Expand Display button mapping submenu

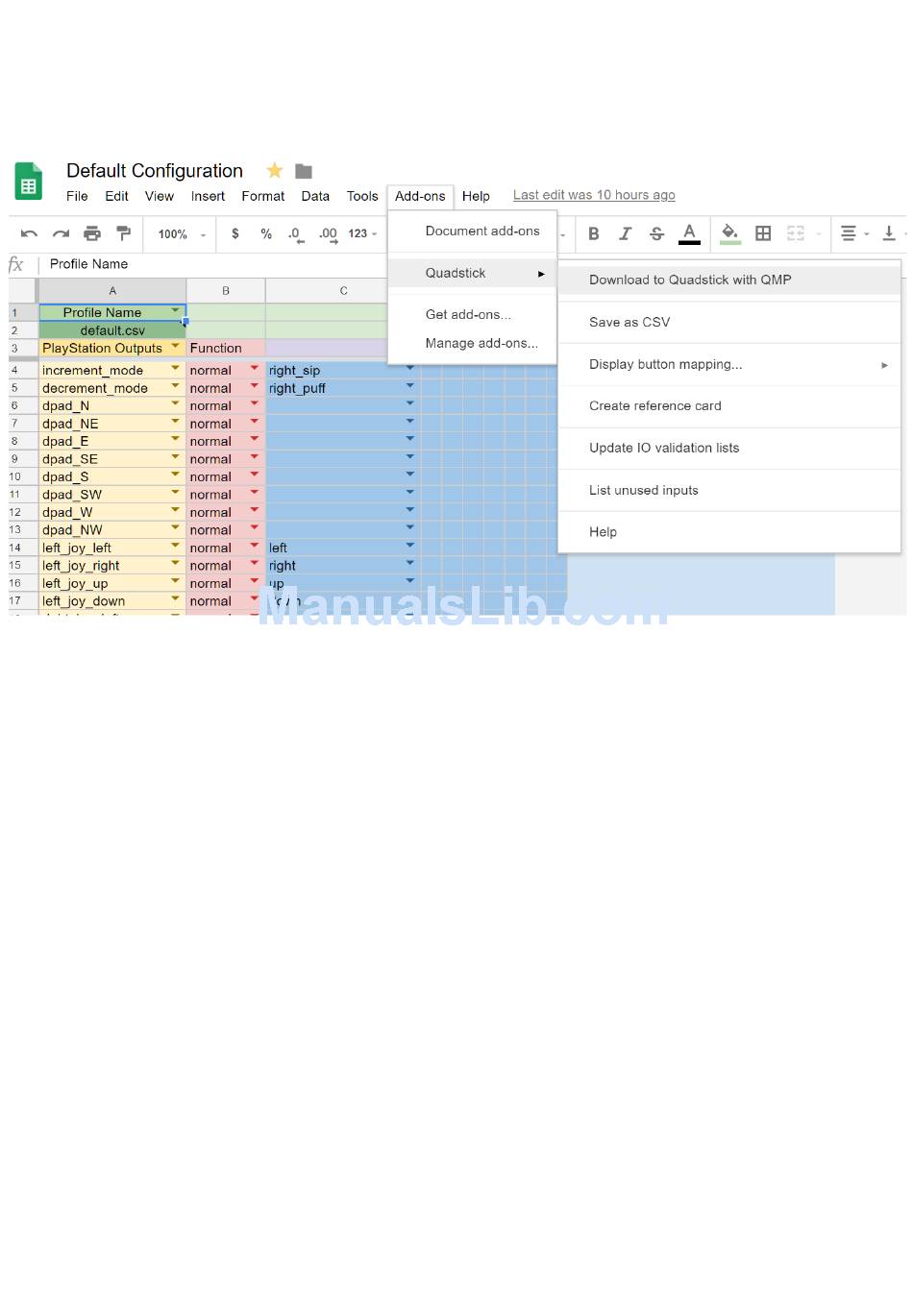click(x=665, y=364)
